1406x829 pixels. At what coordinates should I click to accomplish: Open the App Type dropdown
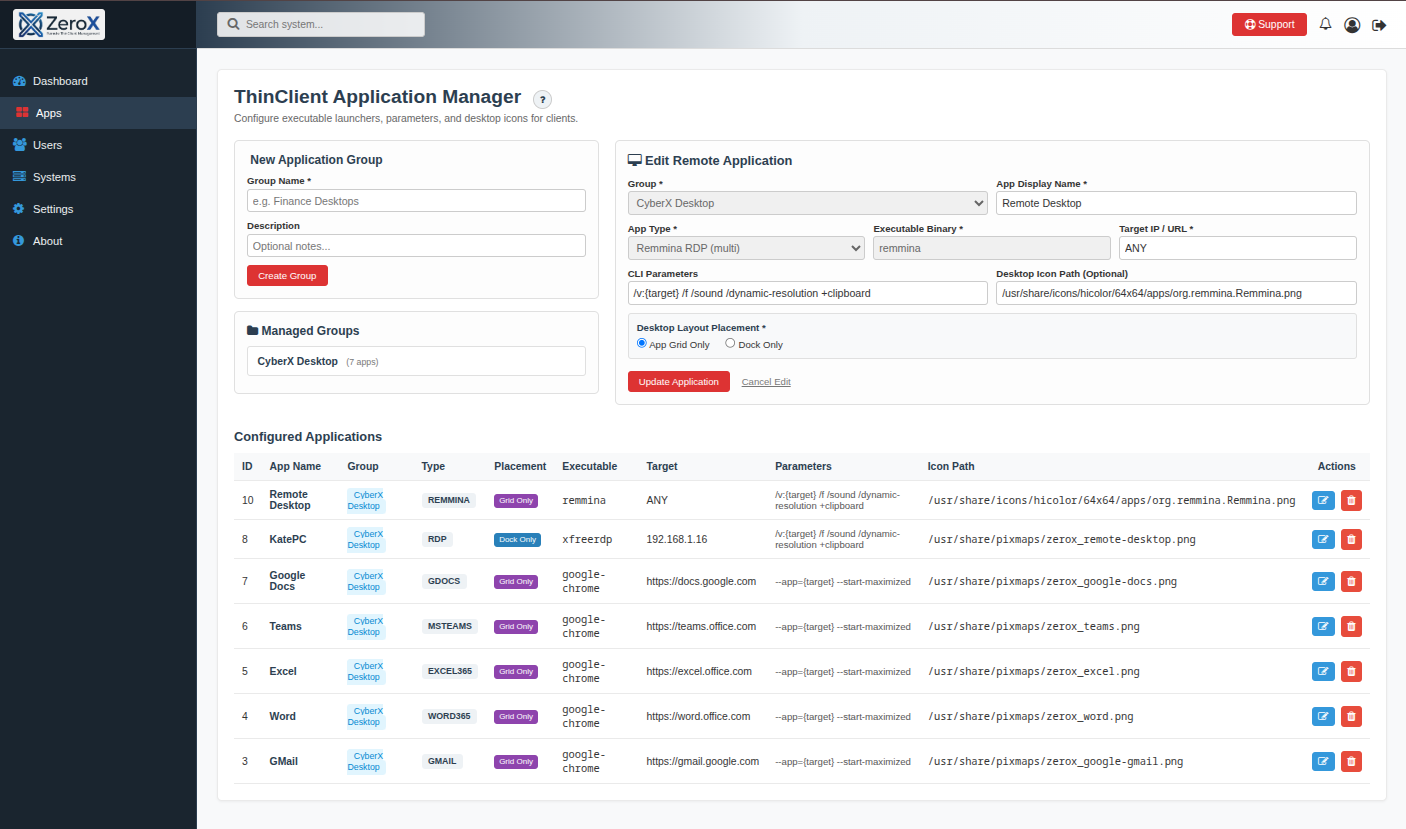[x=746, y=248]
